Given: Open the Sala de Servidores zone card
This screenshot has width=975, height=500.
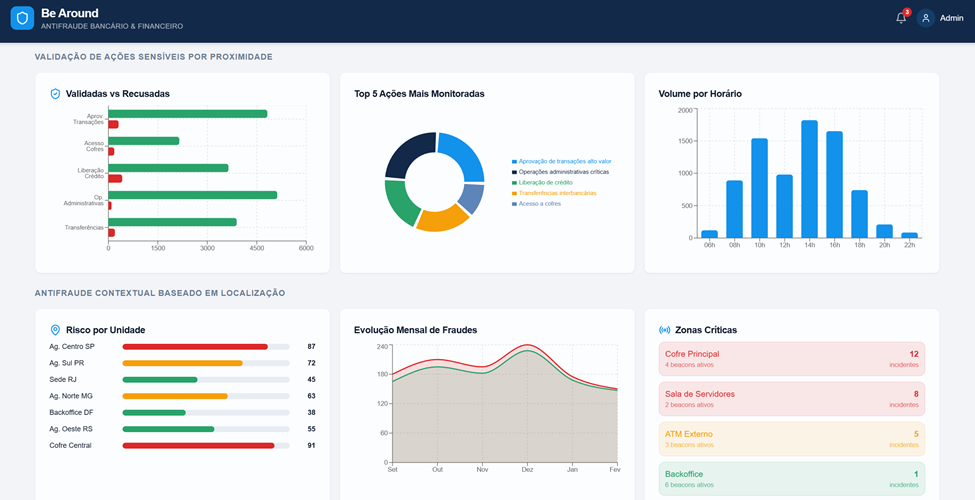Looking at the screenshot, I should pyautogui.click(x=792, y=399).
